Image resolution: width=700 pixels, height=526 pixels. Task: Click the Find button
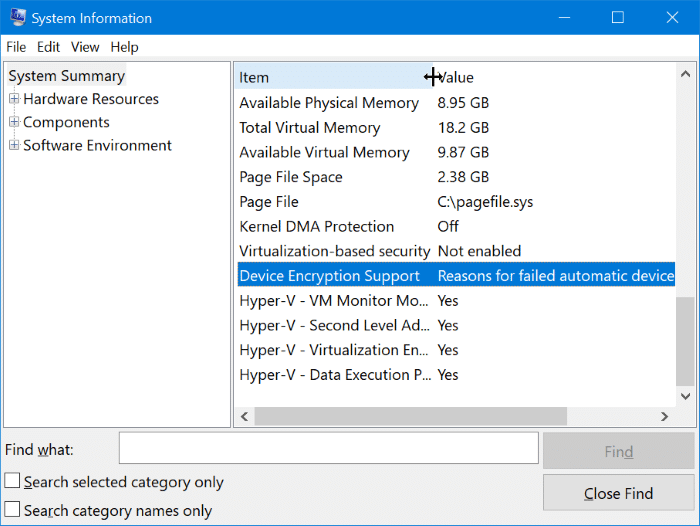pyautogui.click(x=619, y=451)
